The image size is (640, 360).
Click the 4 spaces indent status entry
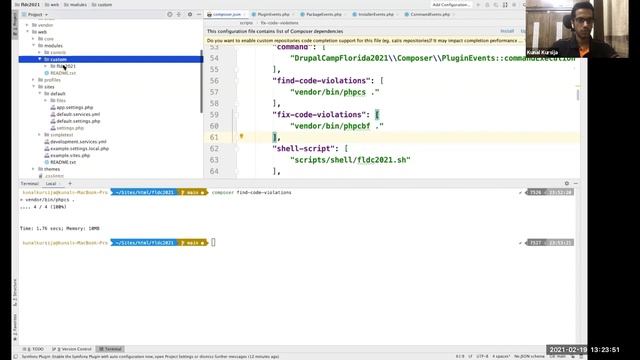click(x=500, y=356)
